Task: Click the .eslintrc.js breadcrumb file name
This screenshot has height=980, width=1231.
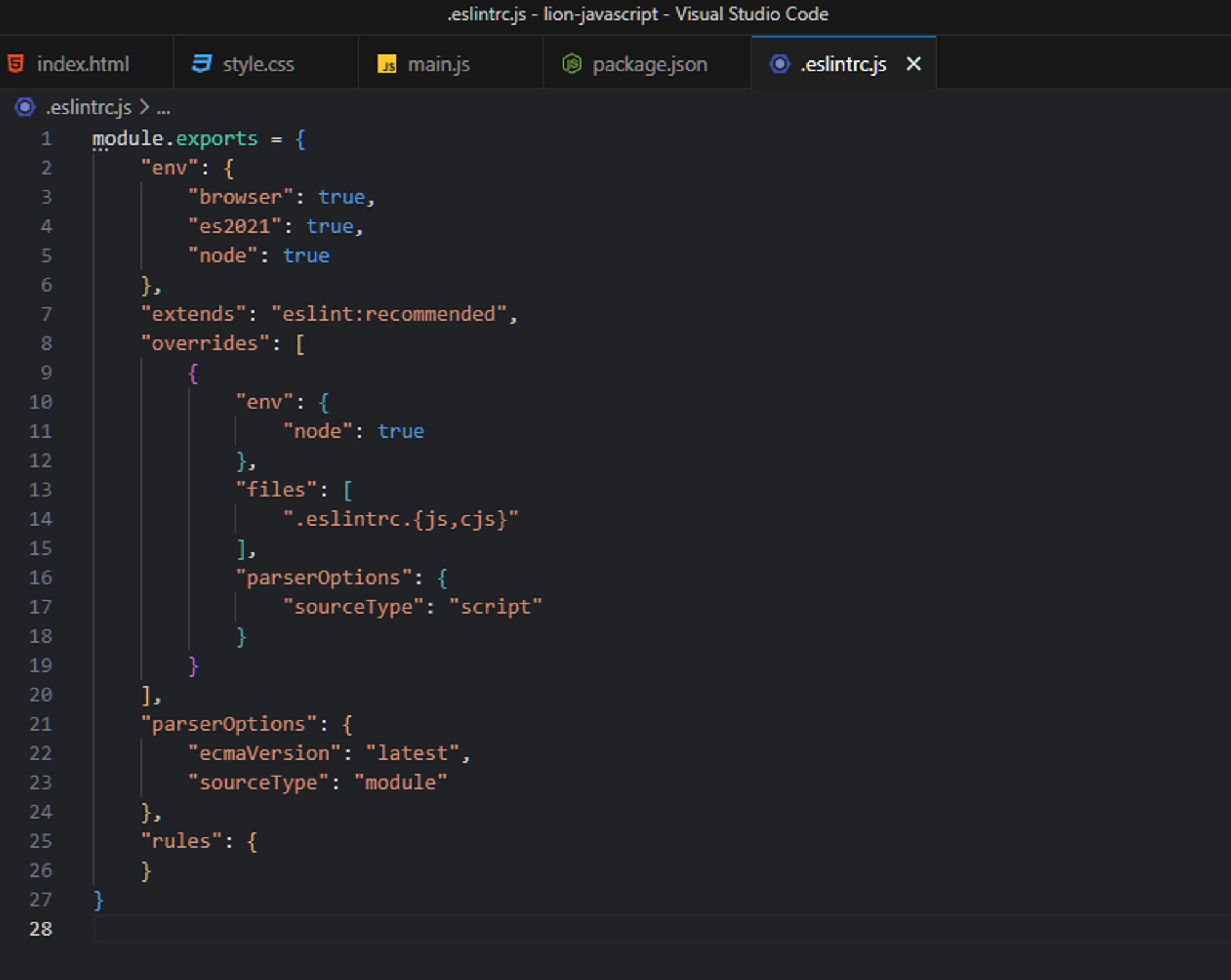Action: pyautogui.click(x=89, y=108)
